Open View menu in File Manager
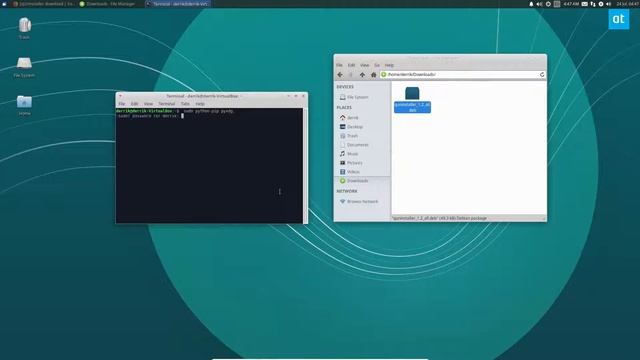Screen dimensions: 640x360 point(364,65)
